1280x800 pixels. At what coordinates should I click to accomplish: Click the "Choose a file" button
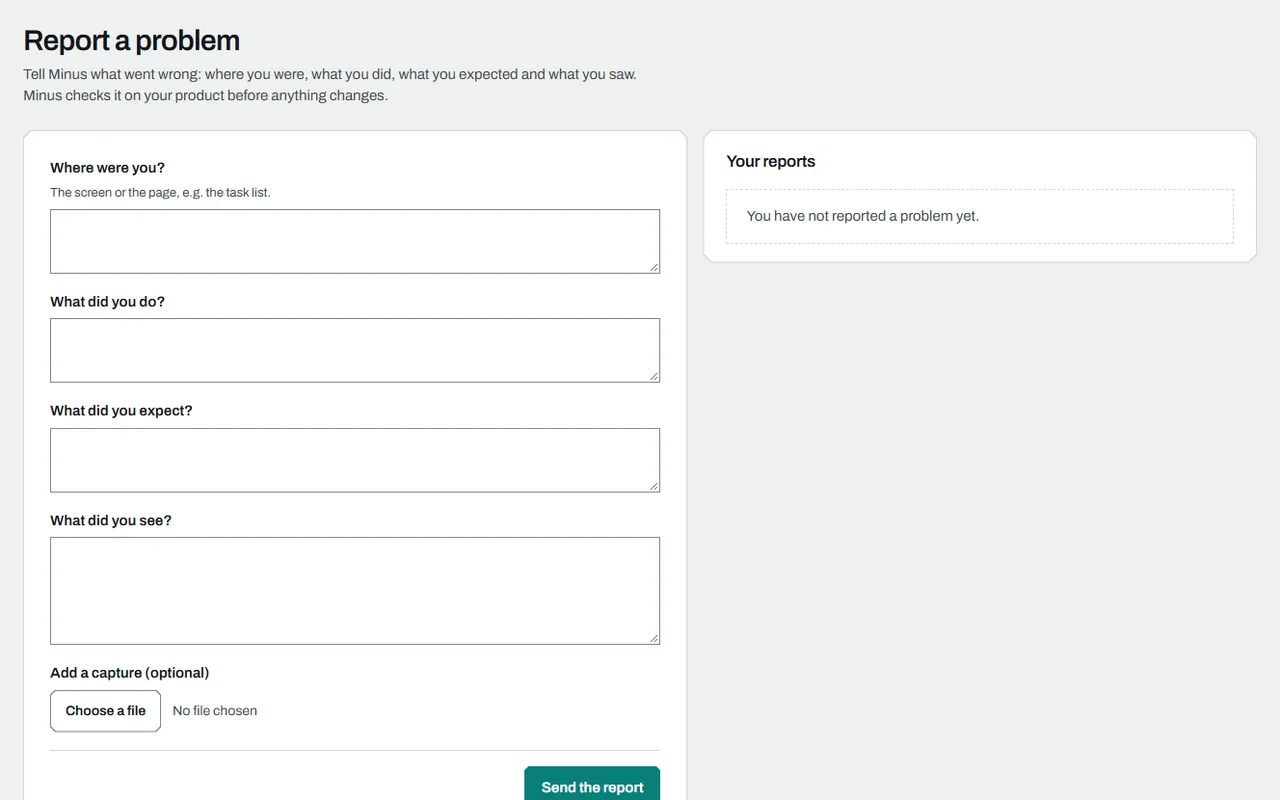pos(105,711)
